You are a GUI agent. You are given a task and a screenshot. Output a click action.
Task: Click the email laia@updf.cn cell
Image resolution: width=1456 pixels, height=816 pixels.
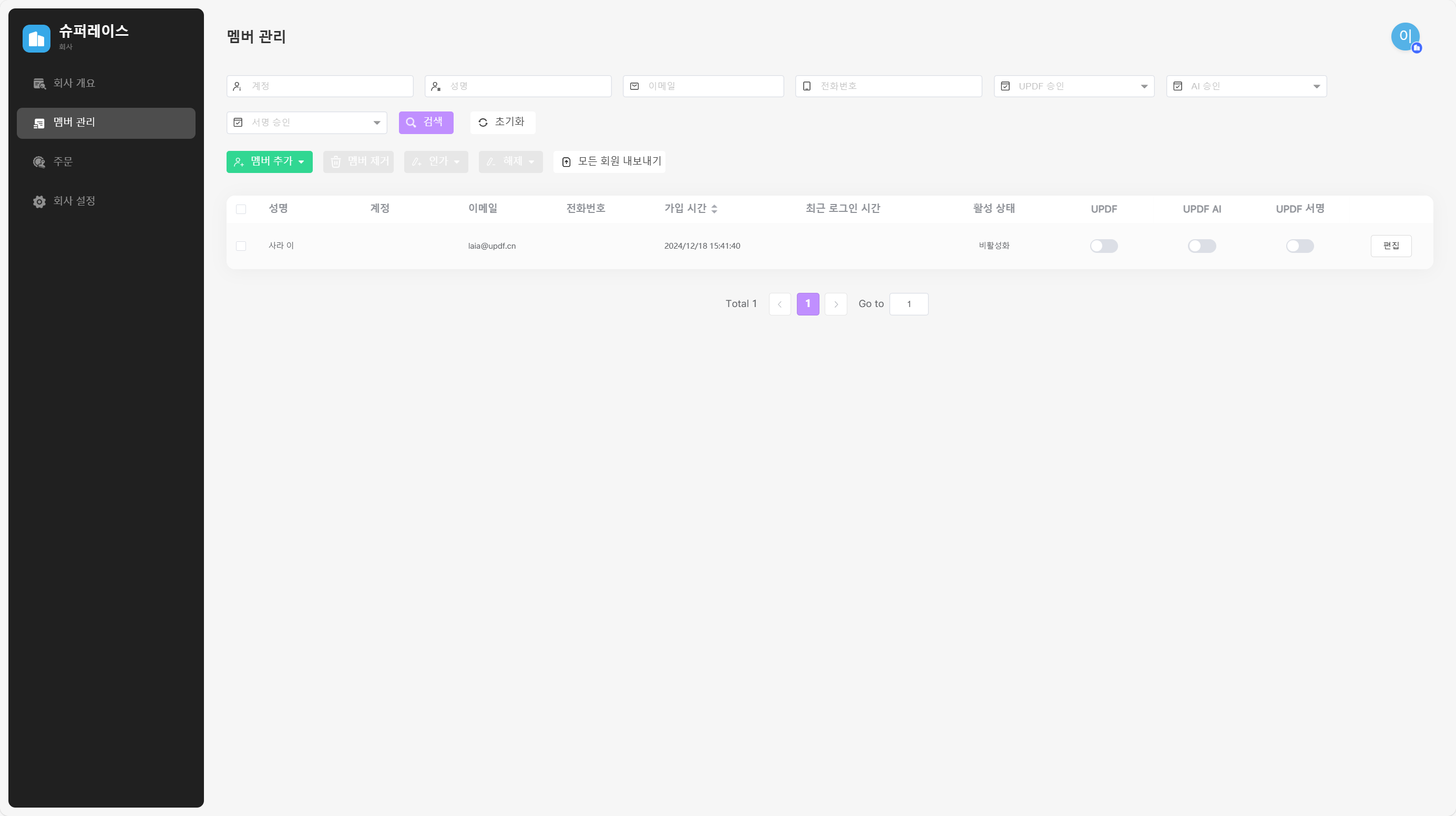pos(492,246)
